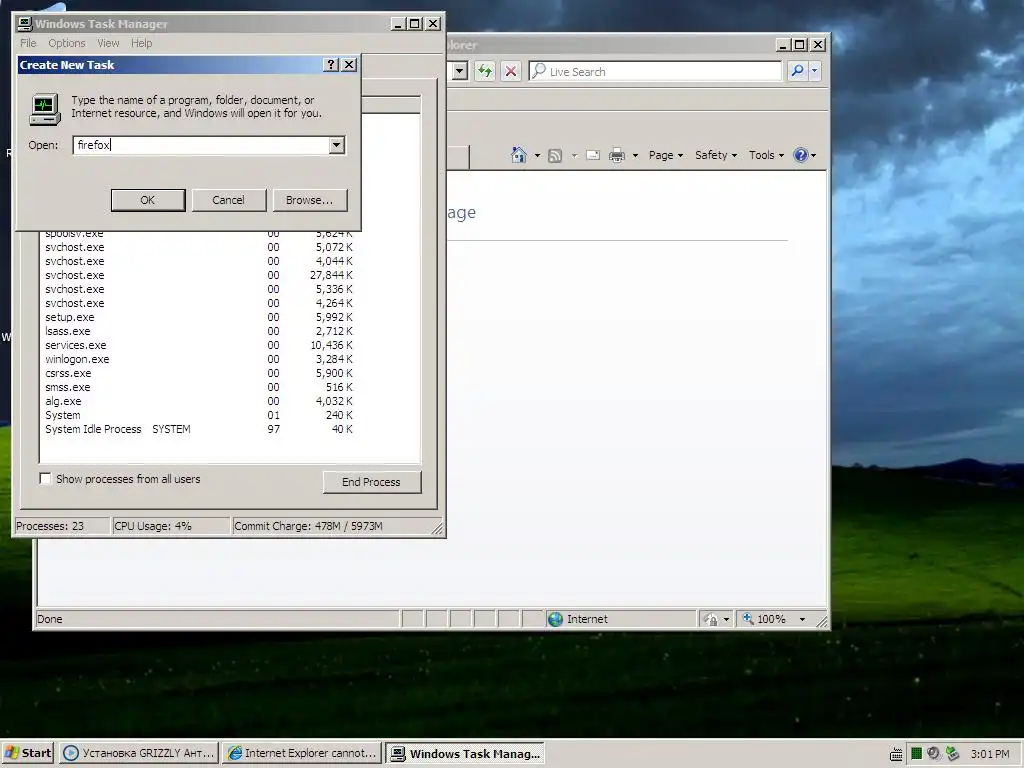Open the View menu in Task Manager
1024x768 pixels.
108,43
